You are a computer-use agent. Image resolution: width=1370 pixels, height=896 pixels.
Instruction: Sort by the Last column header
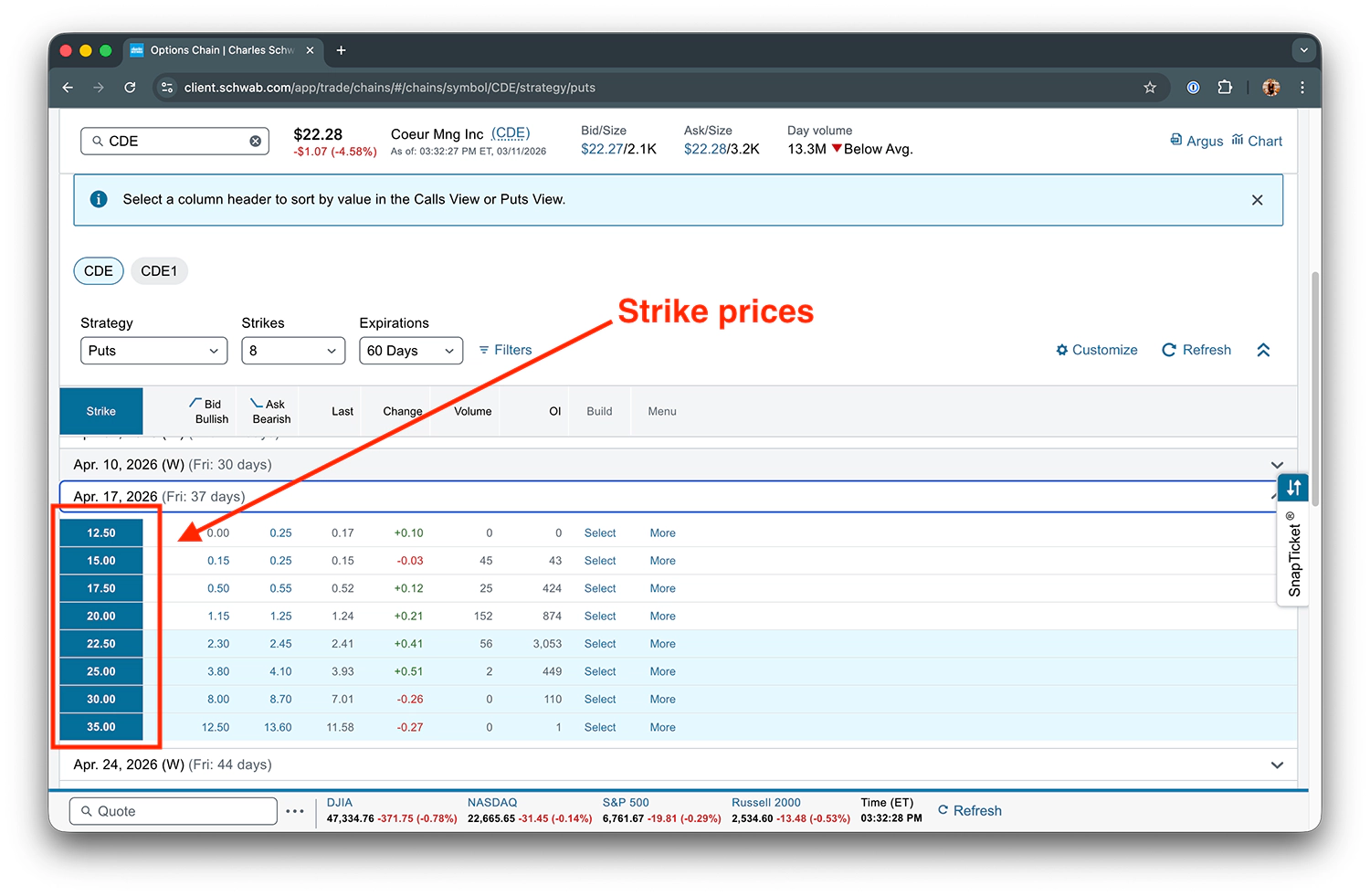pyautogui.click(x=342, y=412)
